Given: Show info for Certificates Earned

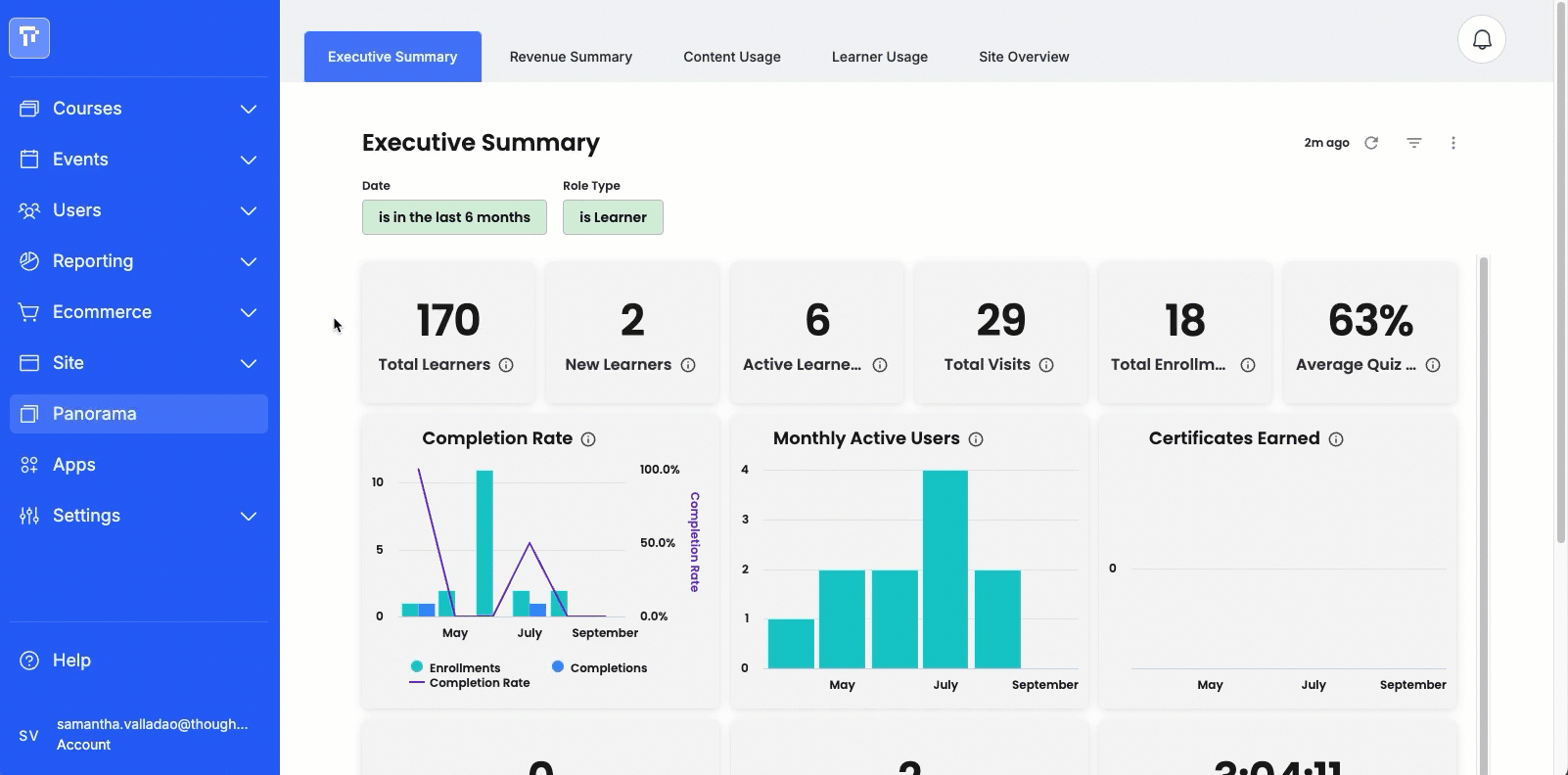Looking at the screenshot, I should coord(1336,439).
